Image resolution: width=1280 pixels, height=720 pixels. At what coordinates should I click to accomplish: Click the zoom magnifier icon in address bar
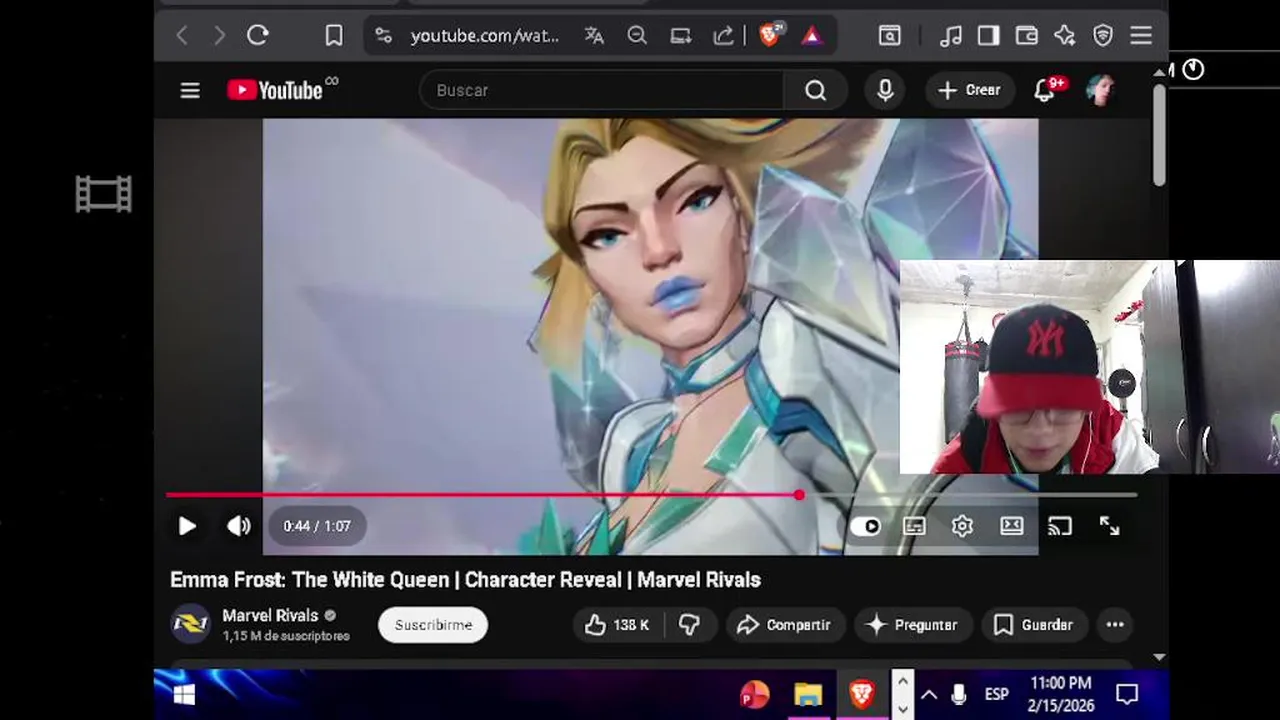pos(637,36)
